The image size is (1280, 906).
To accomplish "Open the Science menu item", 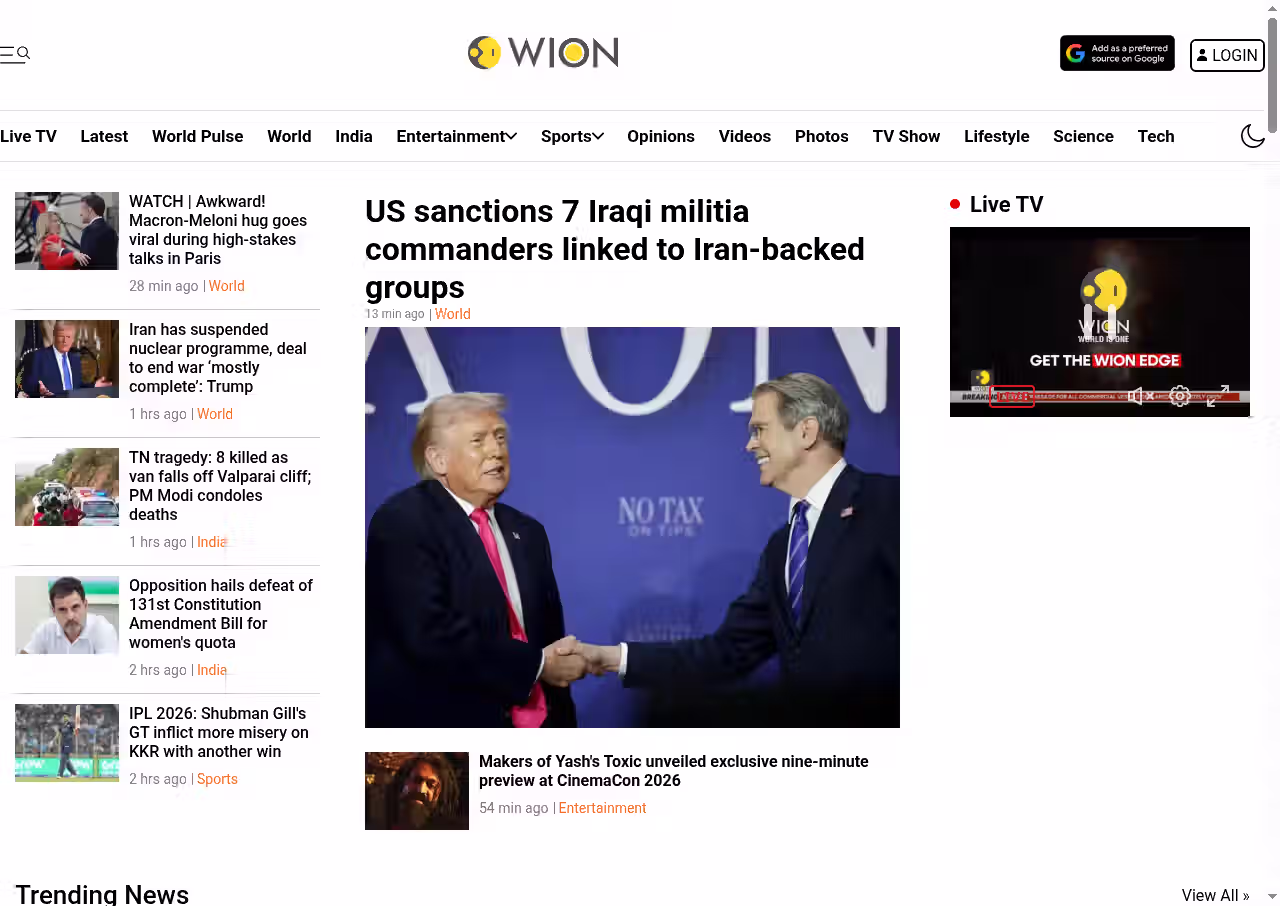I will (x=1083, y=136).
